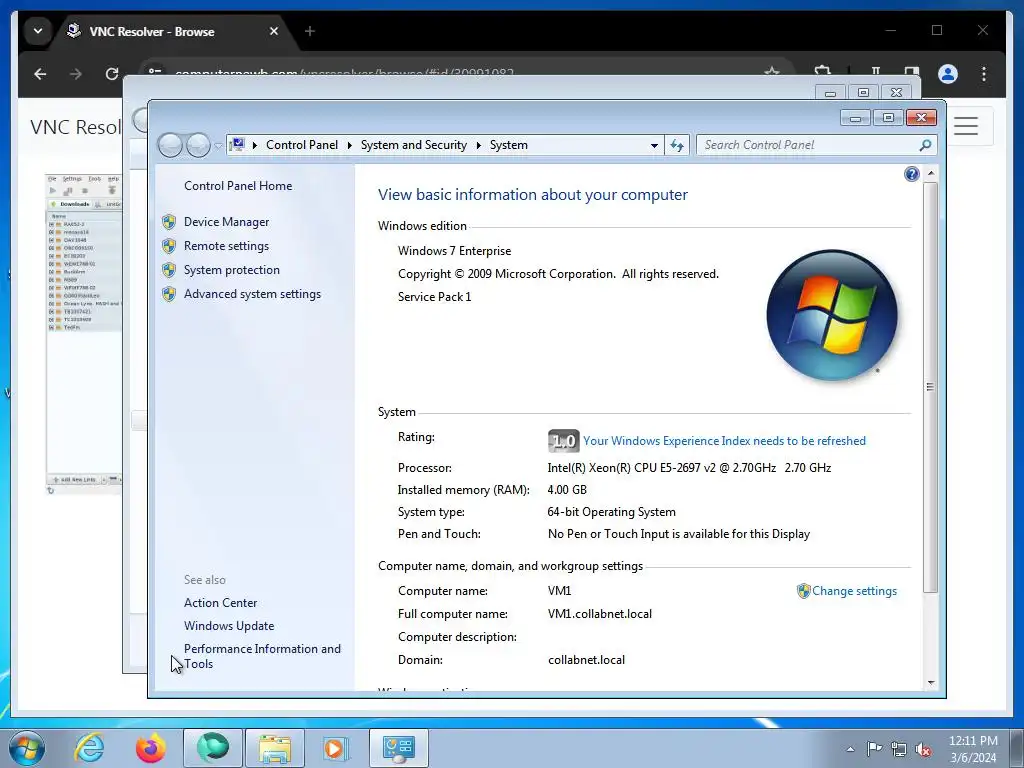The width and height of the screenshot is (1024, 768).
Task: Expand the arrow after System and Security breadcrumb
Action: point(479,145)
